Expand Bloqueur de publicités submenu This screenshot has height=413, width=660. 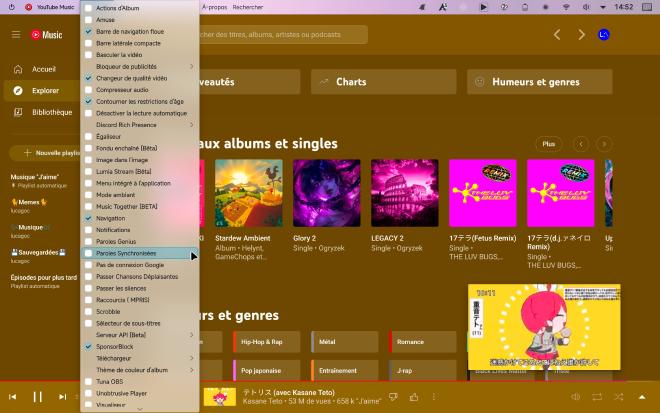[x=140, y=67]
